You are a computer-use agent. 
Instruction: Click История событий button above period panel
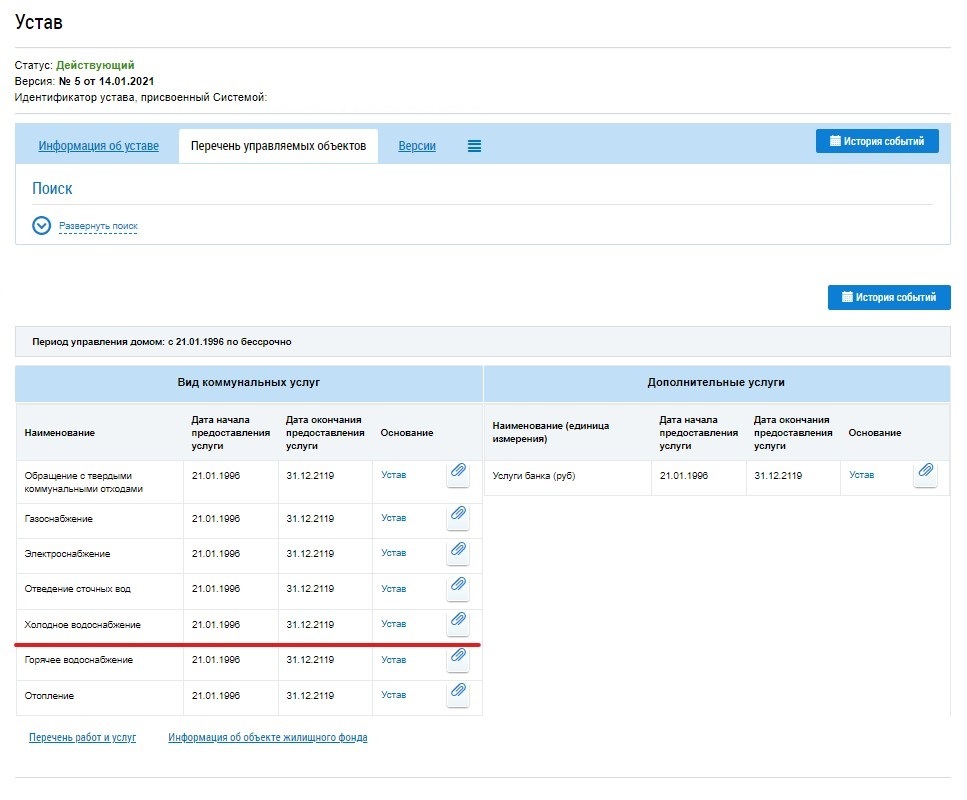tap(889, 297)
